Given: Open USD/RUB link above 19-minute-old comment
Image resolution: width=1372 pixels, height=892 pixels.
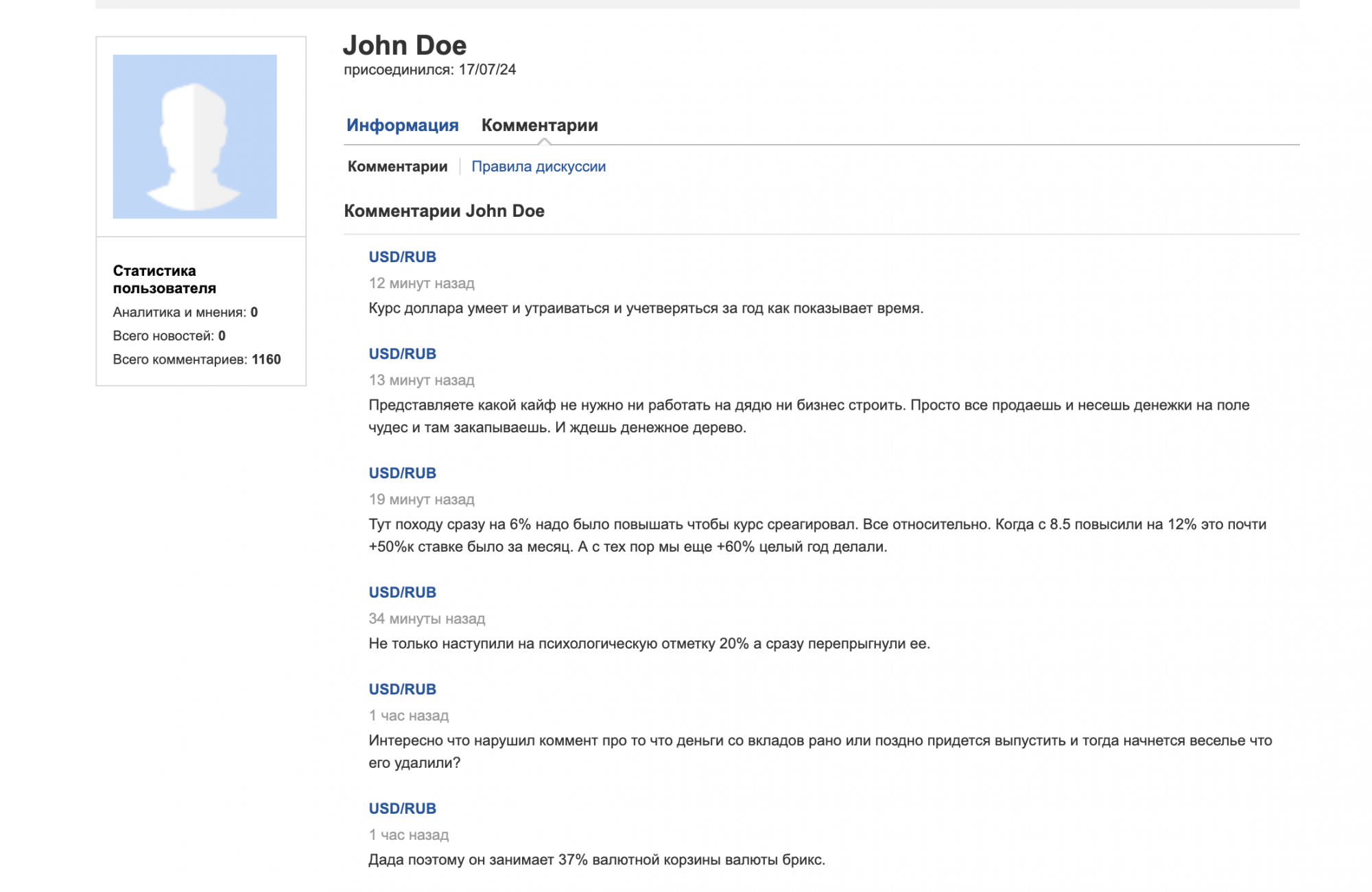Looking at the screenshot, I should pyautogui.click(x=402, y=473).
